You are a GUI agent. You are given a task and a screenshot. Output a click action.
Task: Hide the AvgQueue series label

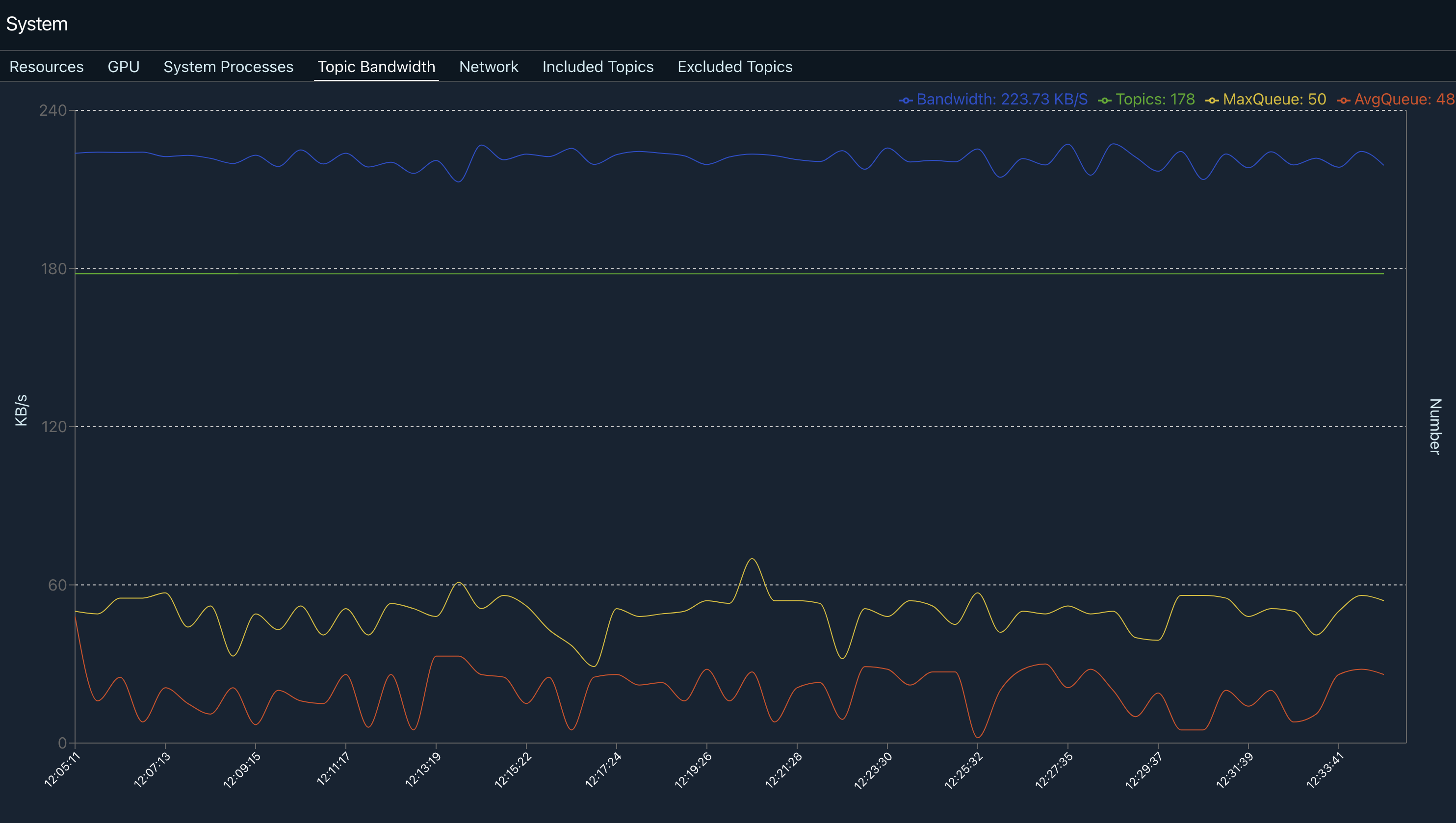pyautogui.click(x=1404, y=100)
